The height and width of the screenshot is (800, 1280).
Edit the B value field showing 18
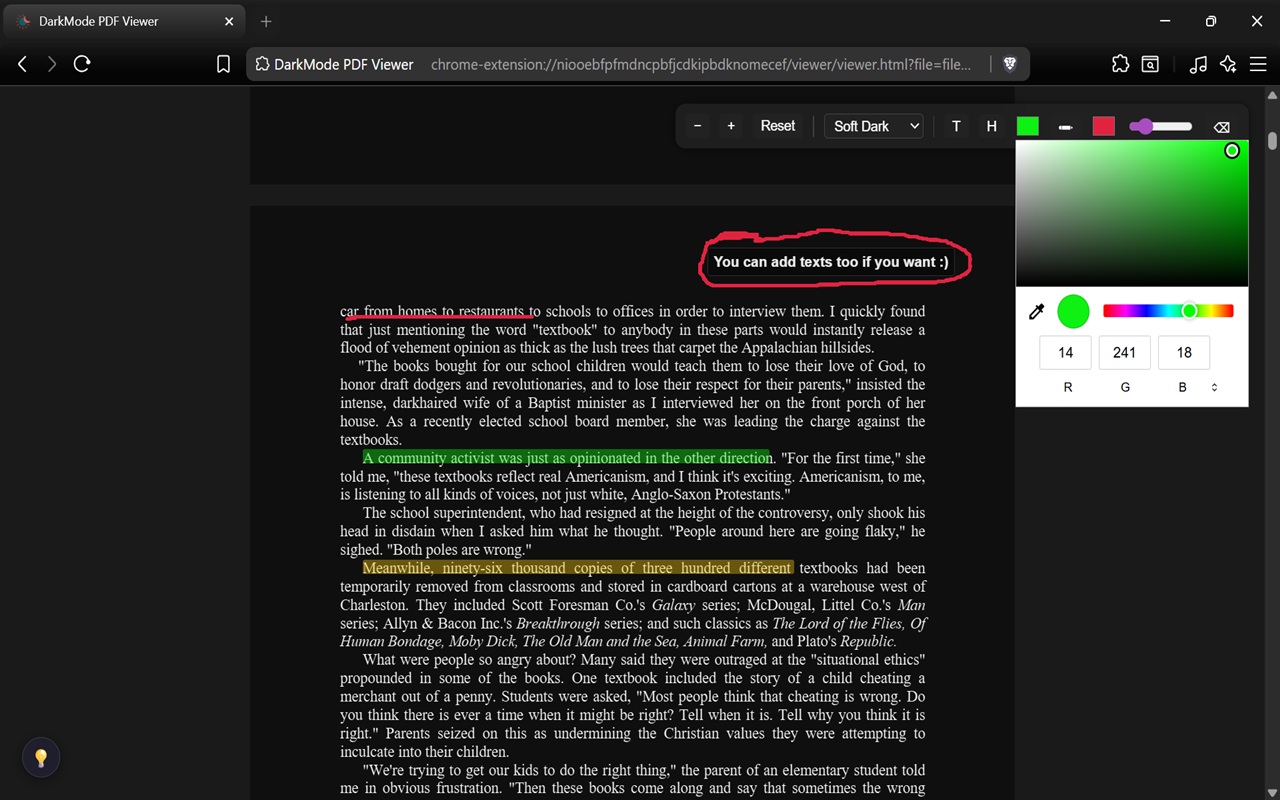point(1184,352)
